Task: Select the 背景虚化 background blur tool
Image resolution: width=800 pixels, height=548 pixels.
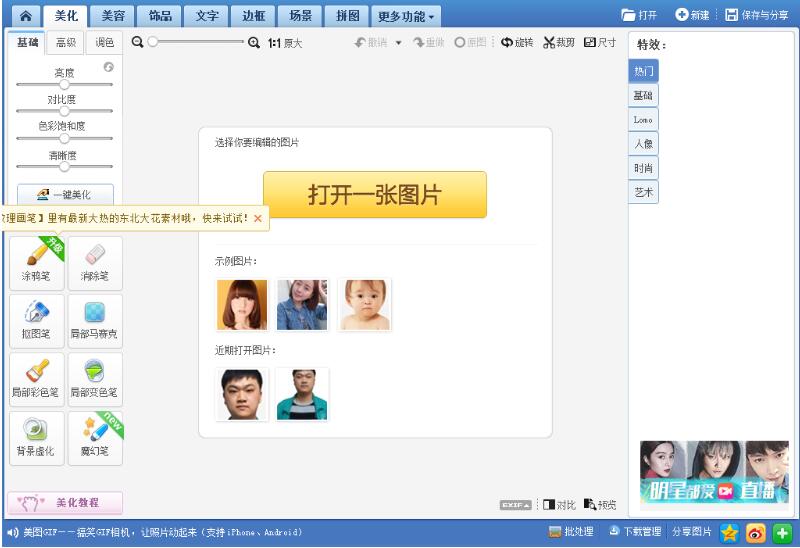Action: (37, 438)
